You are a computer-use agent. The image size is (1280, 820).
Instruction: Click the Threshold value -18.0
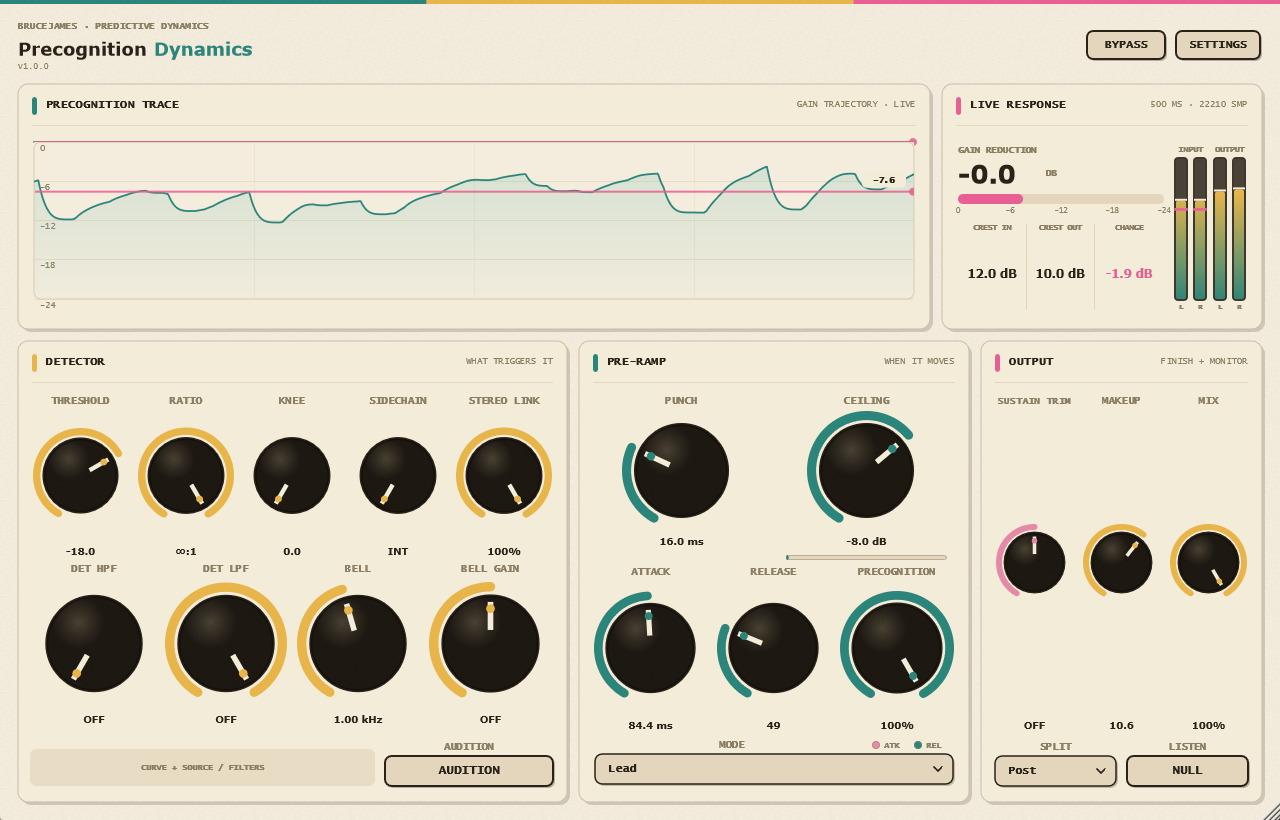click(80, 552)
